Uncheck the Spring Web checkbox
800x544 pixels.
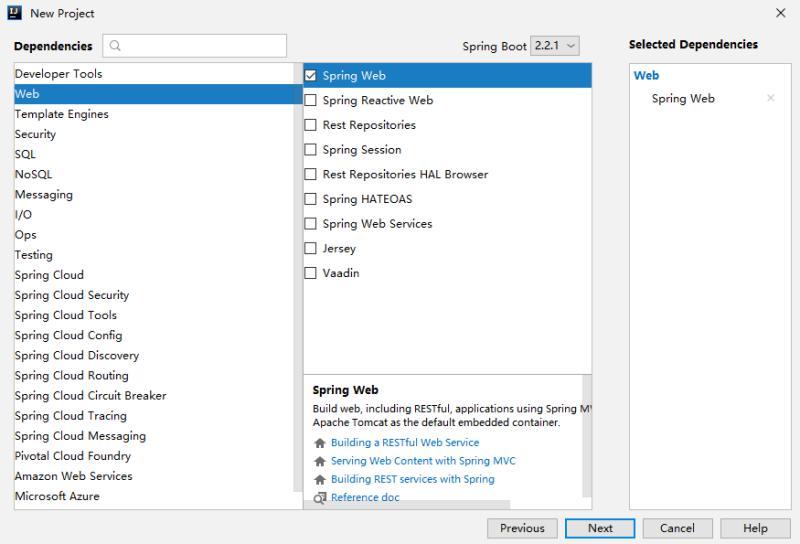310,76
